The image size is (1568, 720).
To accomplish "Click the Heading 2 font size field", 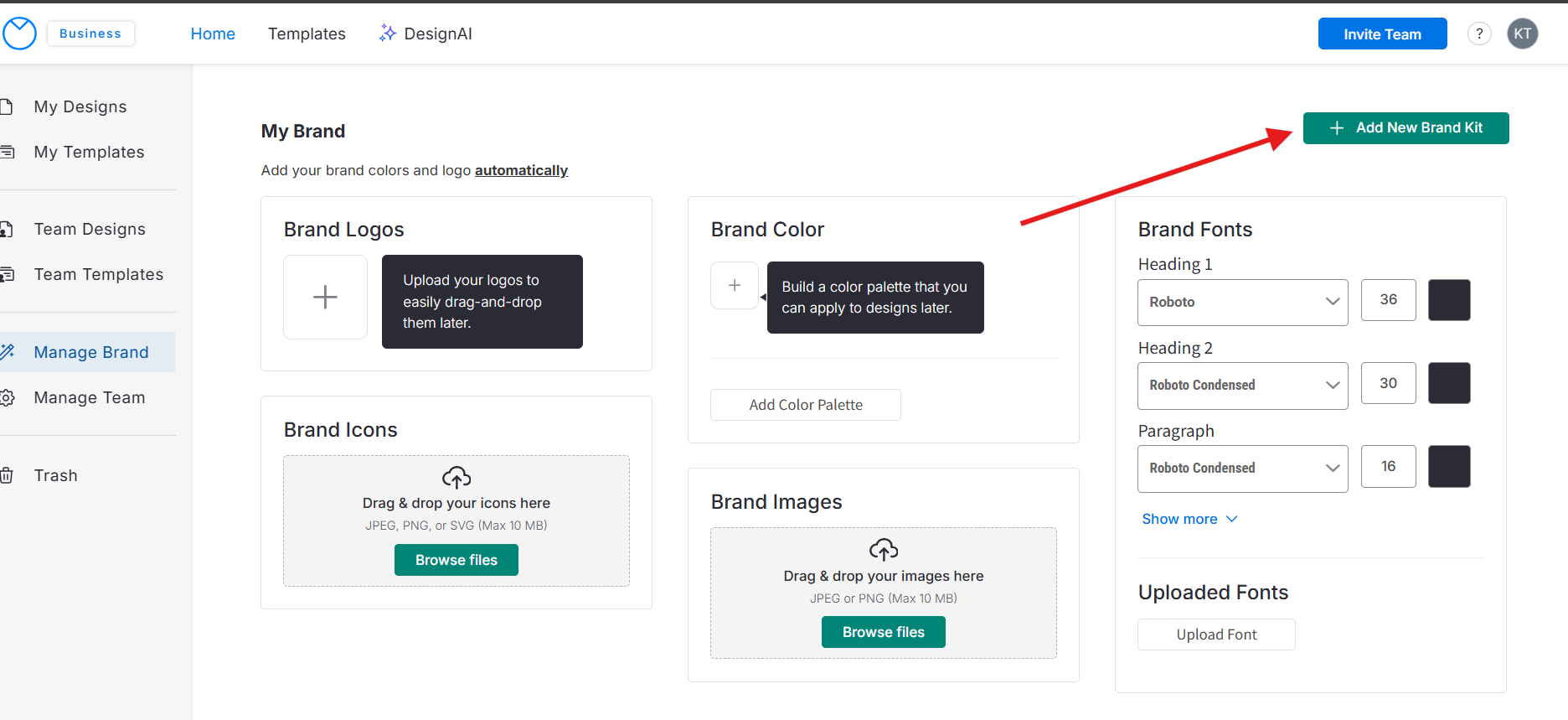I will pos(1388,383).
